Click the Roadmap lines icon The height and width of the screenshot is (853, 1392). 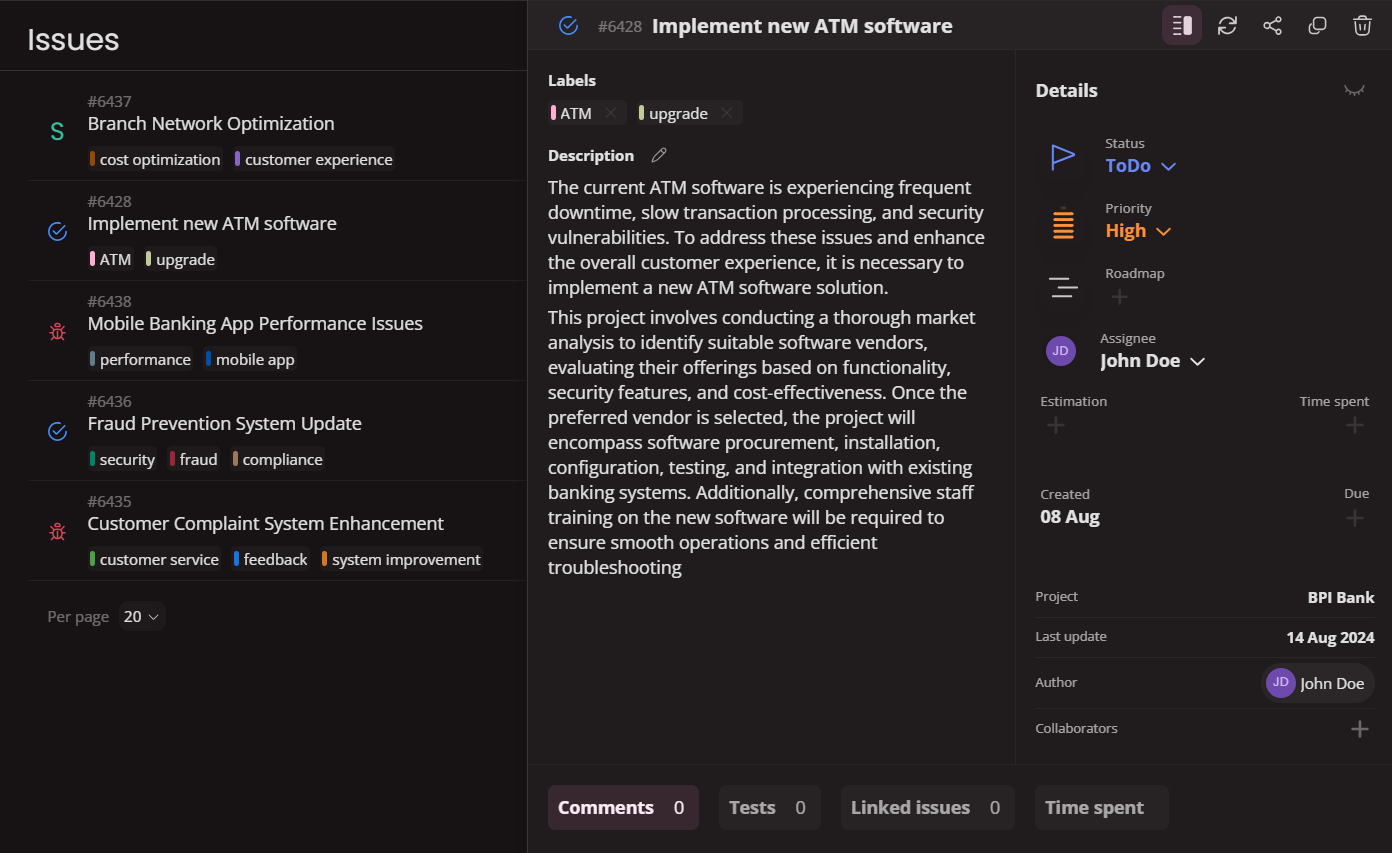click(x=1063, y=288)
